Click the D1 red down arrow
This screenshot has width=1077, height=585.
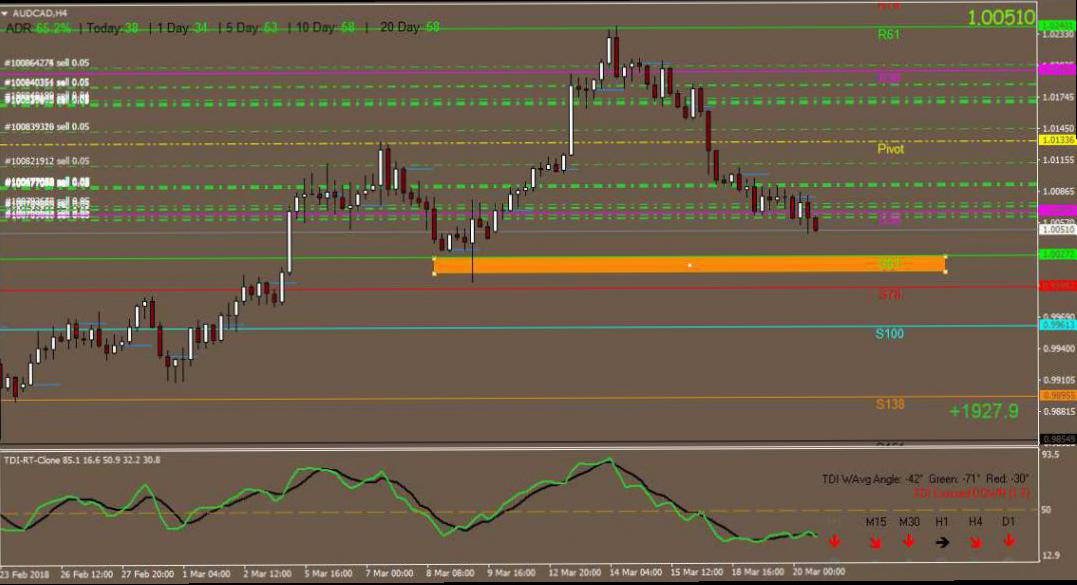pyautogui.click(x=1008, y=542)
